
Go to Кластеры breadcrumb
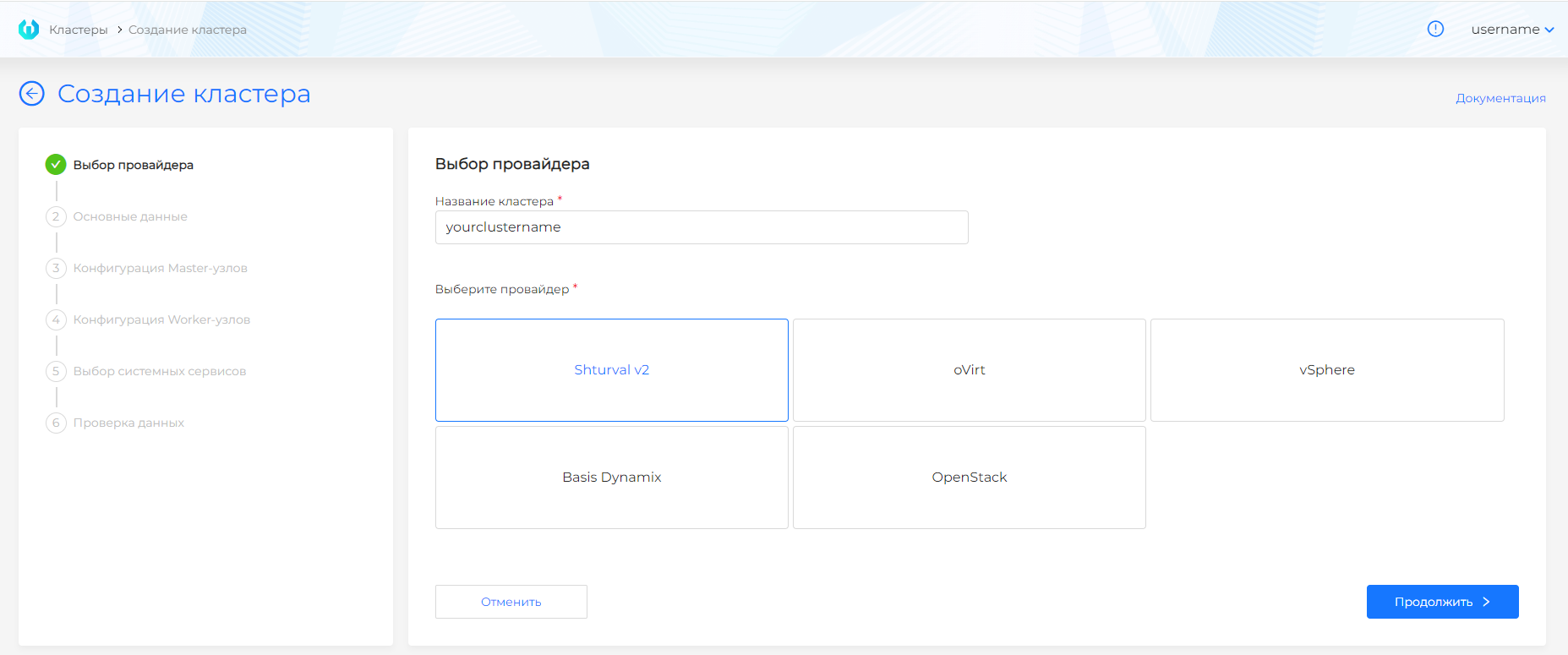point(79,30)
